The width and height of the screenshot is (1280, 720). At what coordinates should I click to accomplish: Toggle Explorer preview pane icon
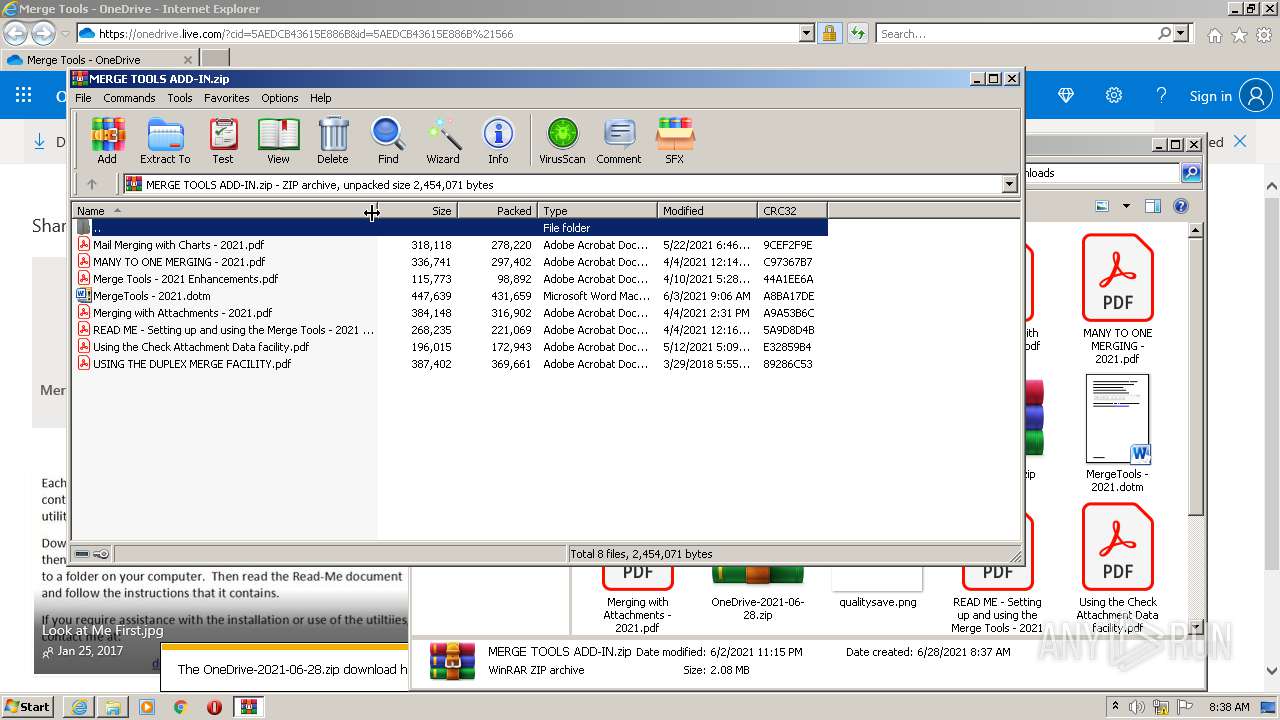1153,206
